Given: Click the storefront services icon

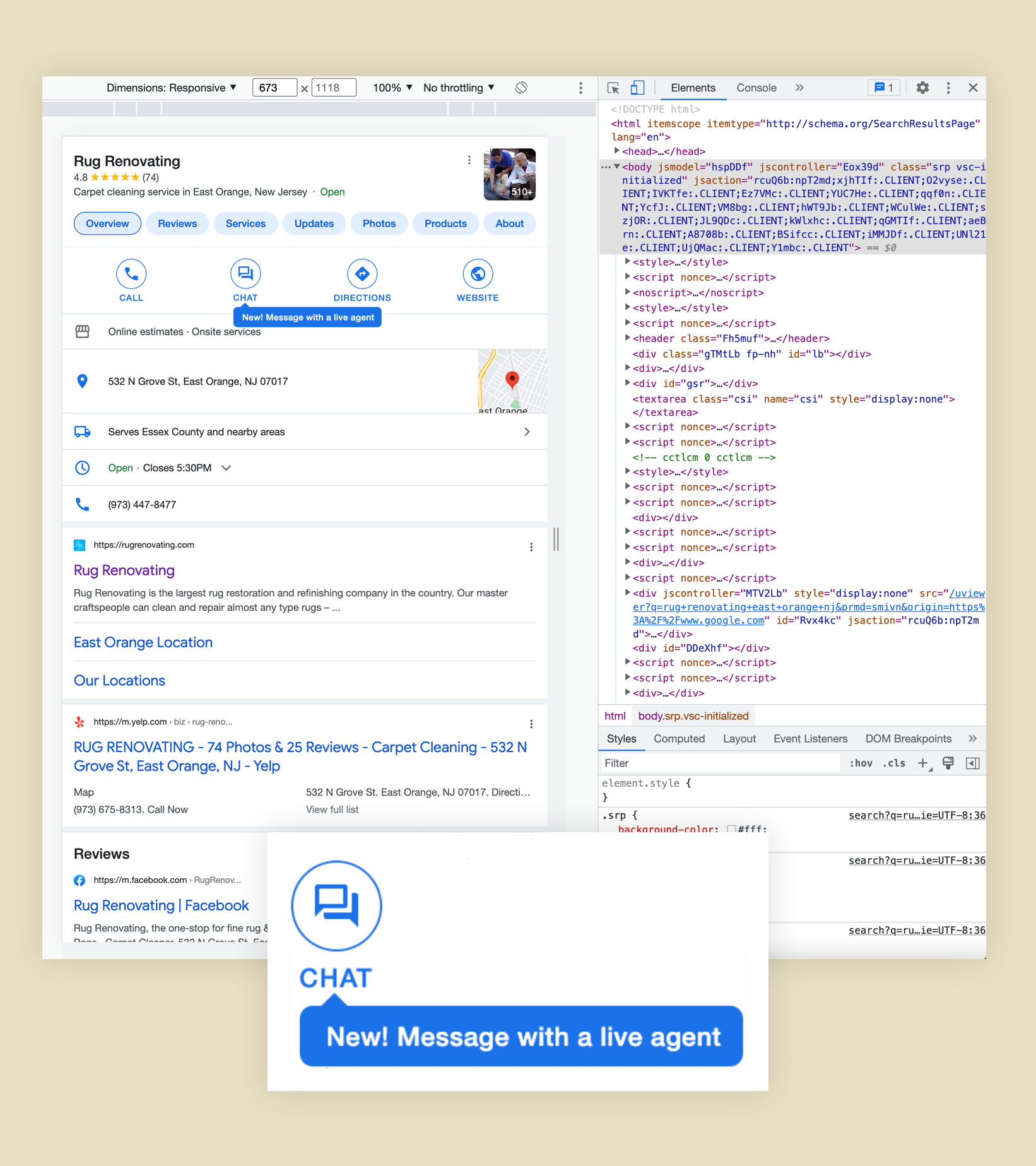Looking at the screenshot, I should point(82,331).
